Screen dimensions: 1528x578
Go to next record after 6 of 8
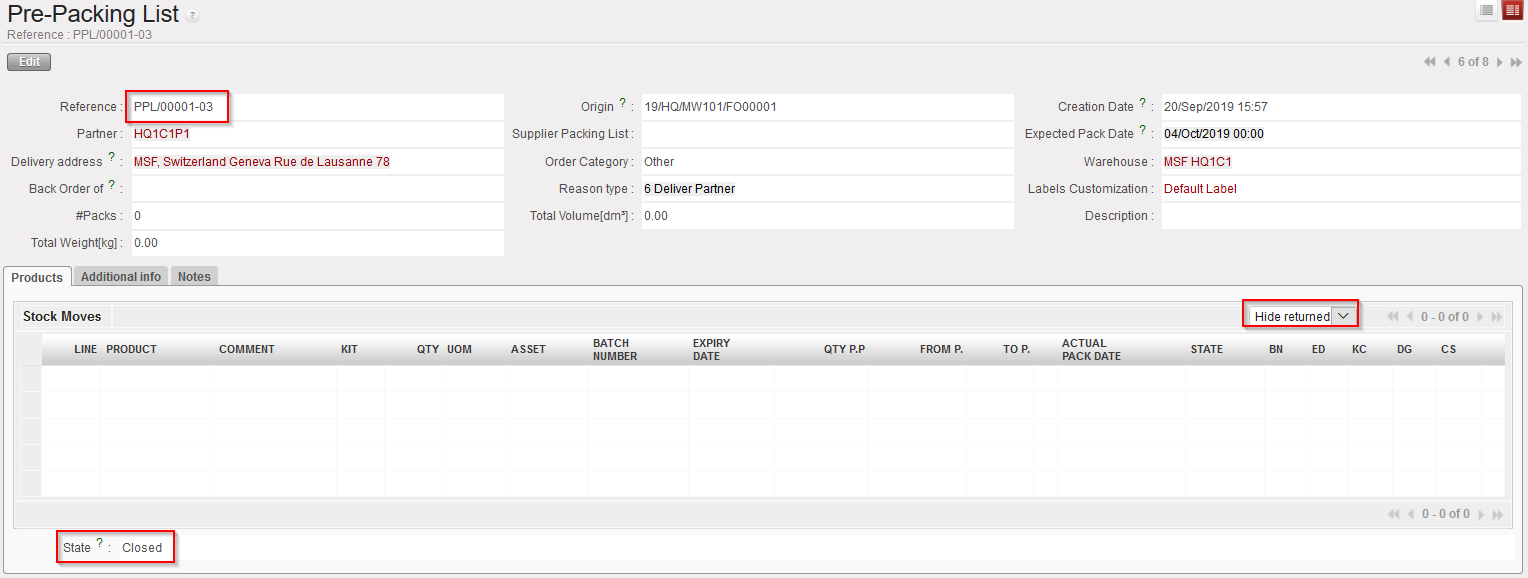(x=1499, y=62)
